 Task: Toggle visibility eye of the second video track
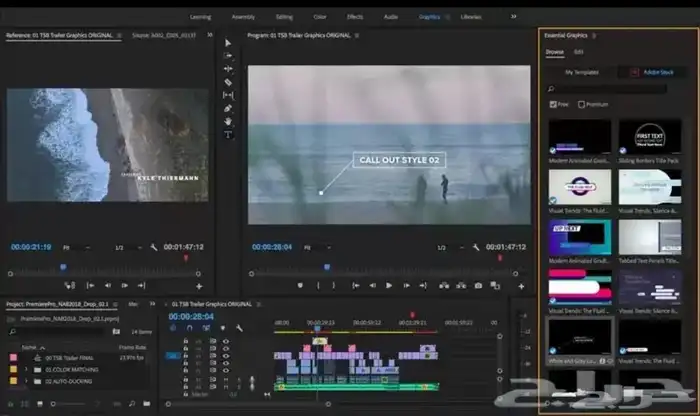coord(226,349)
